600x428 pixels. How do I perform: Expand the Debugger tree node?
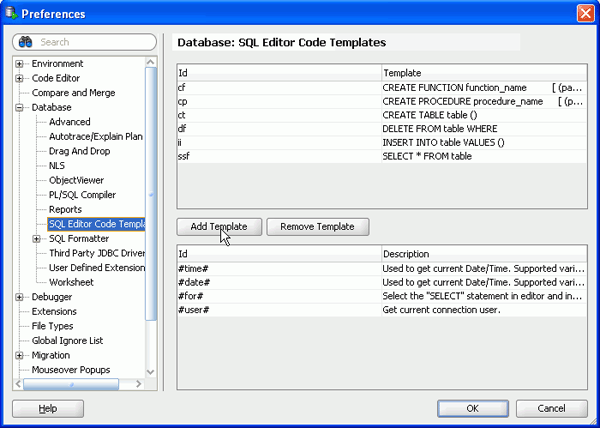[19, 297]
